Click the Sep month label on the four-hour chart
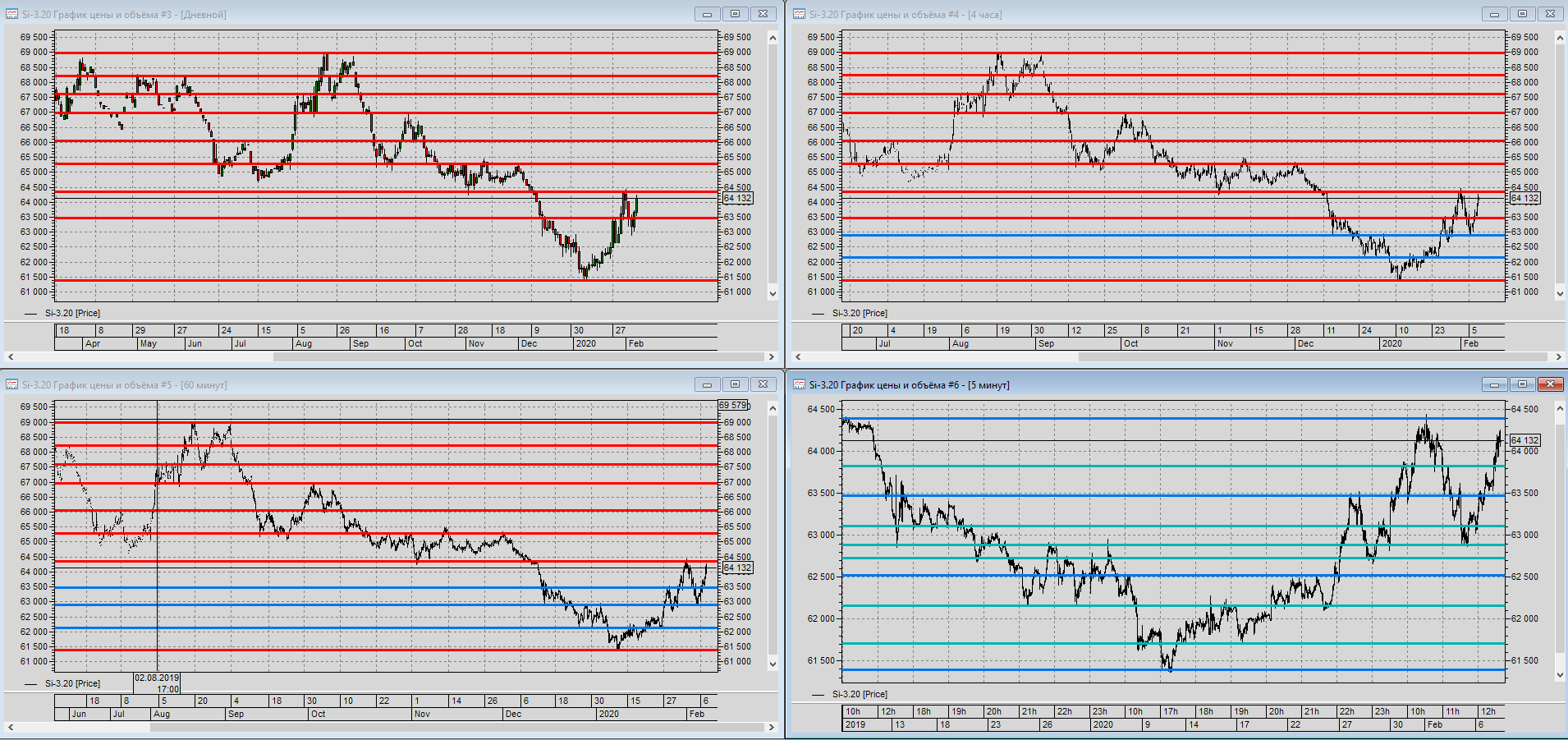 click(1046, 343)
